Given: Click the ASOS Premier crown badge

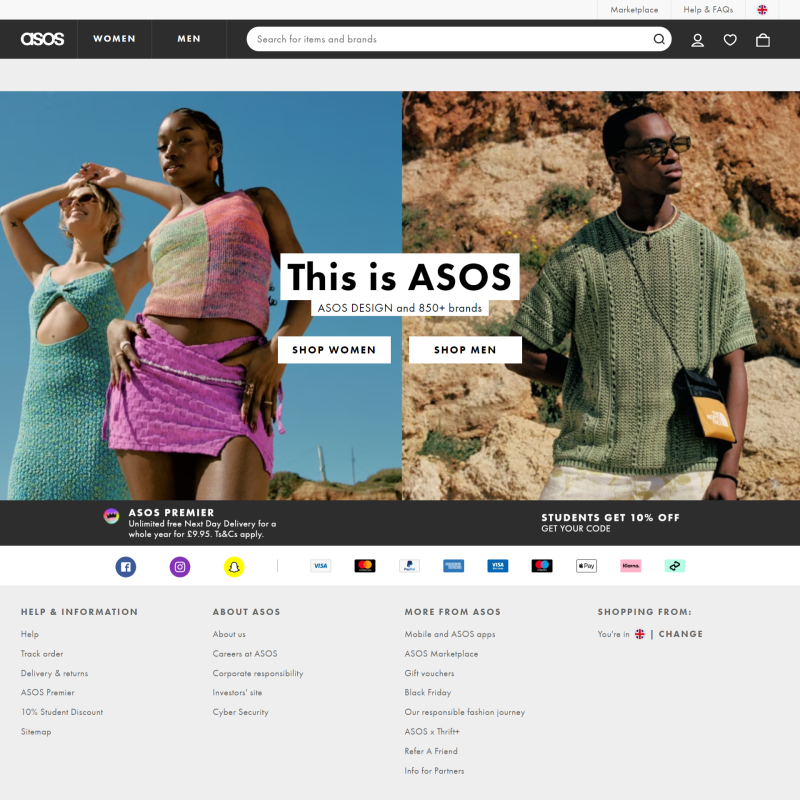Looking at the screenshot, I should [111, 516].
